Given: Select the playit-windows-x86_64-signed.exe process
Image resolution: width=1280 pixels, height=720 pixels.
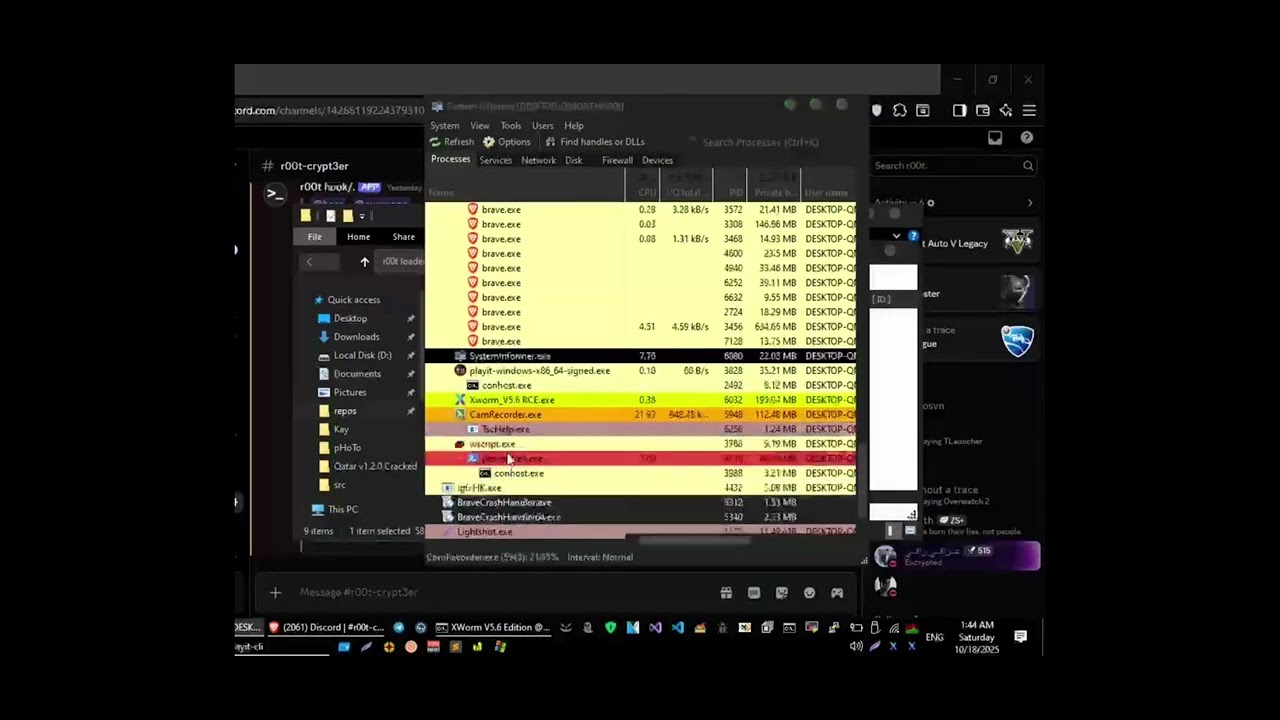Looking at the screenshot, I should pyautogui.click(x=641, y=371).
